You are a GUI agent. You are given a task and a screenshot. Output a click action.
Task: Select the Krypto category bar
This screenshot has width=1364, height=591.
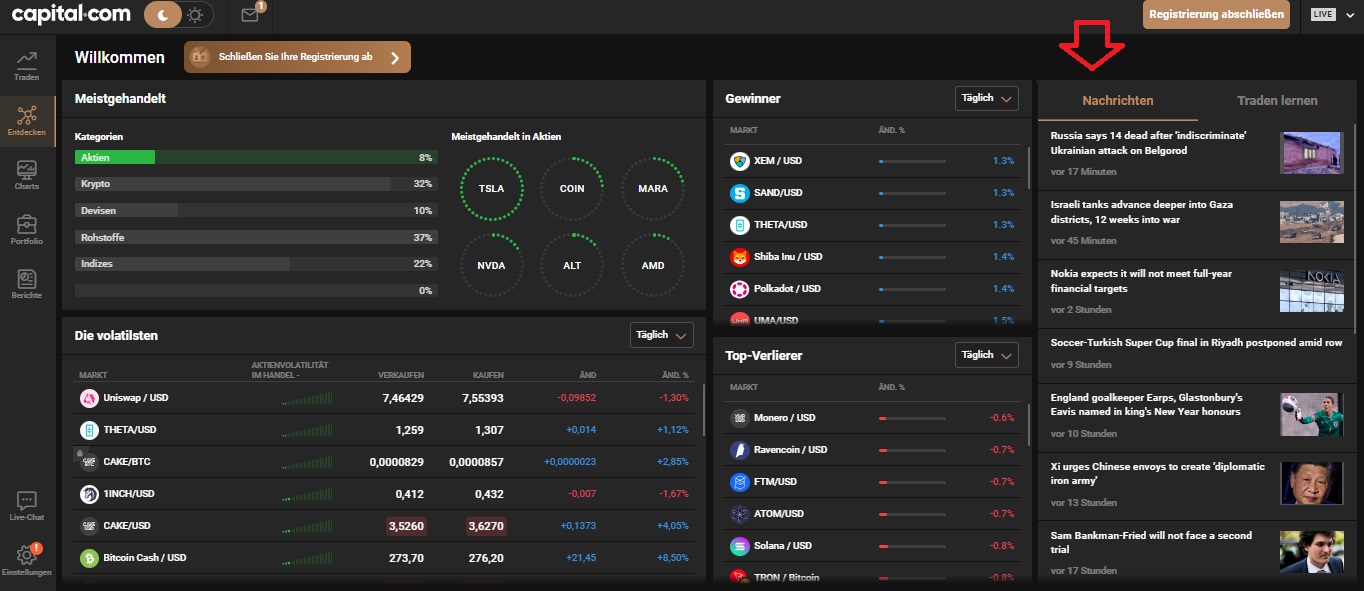click(x=256, y=184)
